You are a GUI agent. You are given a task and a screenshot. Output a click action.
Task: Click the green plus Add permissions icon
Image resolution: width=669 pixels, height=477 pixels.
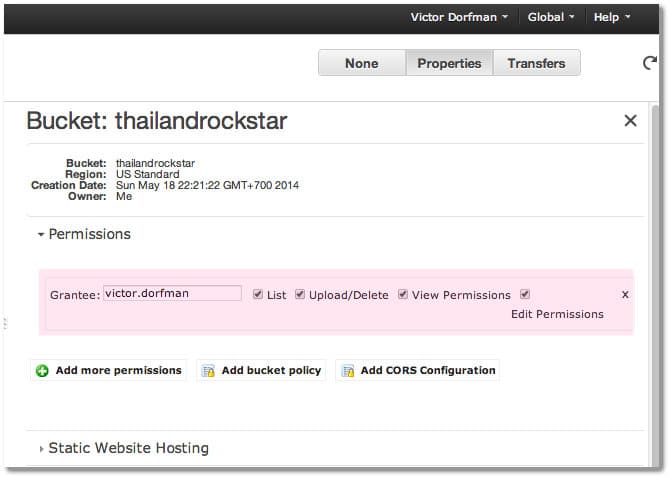click(42, 371)
